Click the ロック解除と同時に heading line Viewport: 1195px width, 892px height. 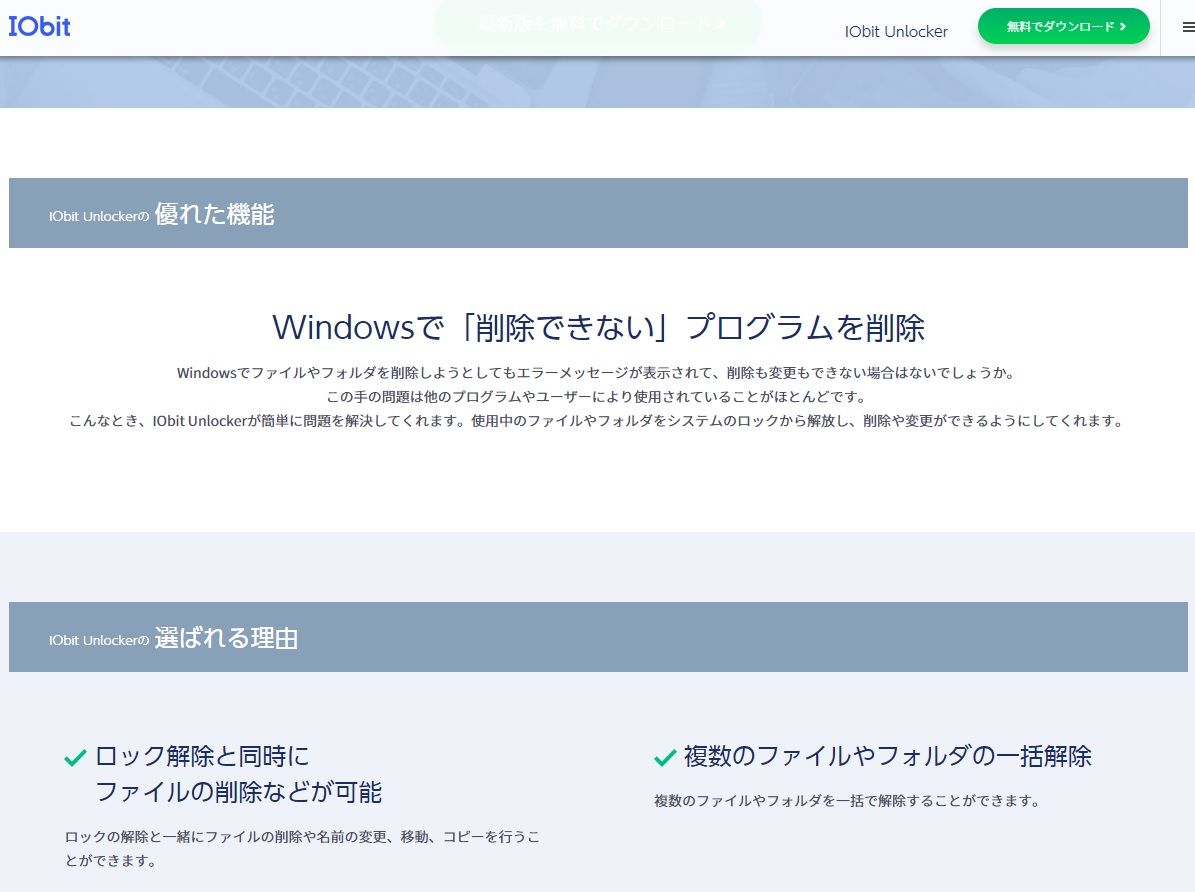coord(202,756)
